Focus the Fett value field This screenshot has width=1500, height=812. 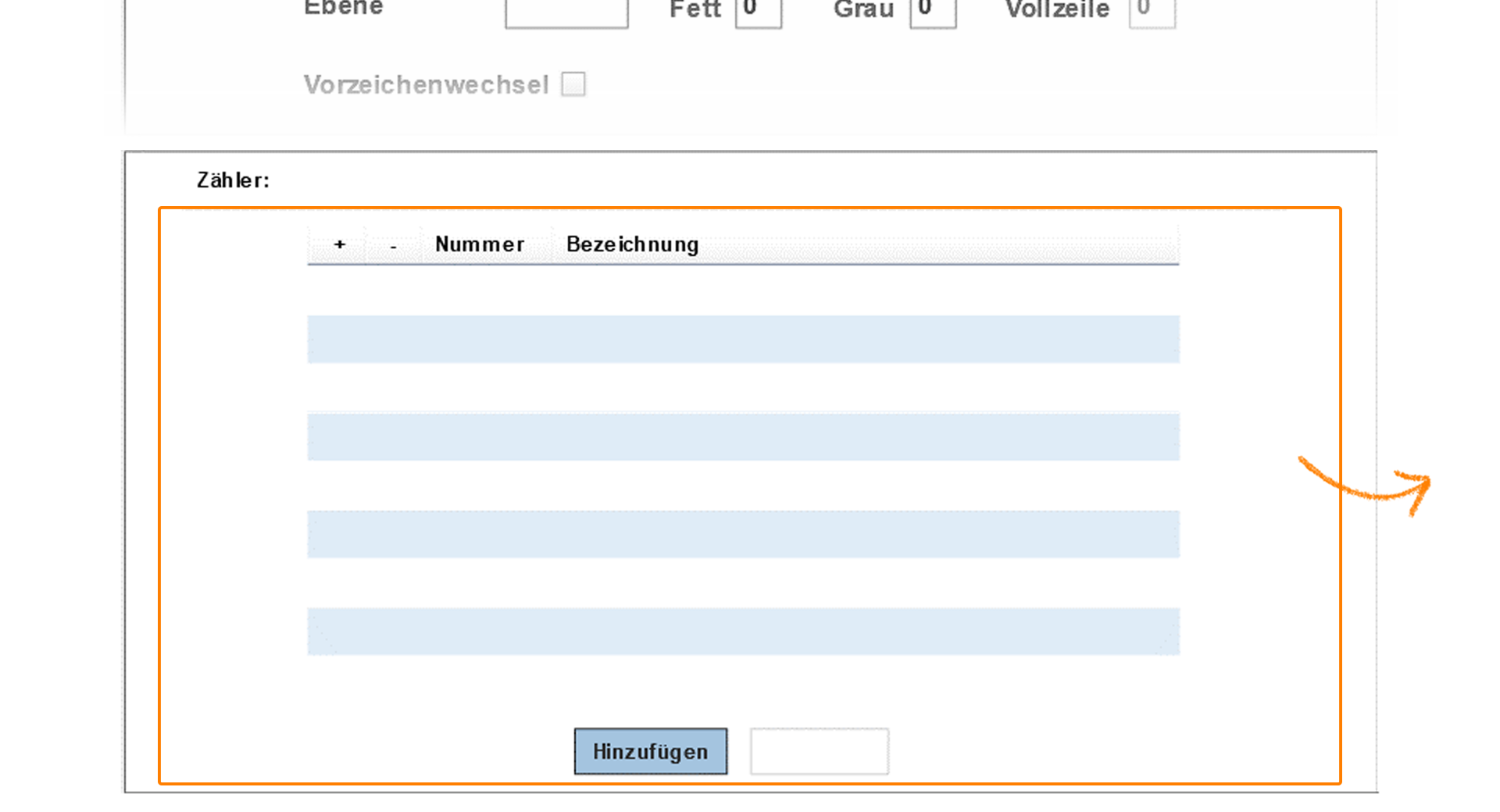coord(758,12)
